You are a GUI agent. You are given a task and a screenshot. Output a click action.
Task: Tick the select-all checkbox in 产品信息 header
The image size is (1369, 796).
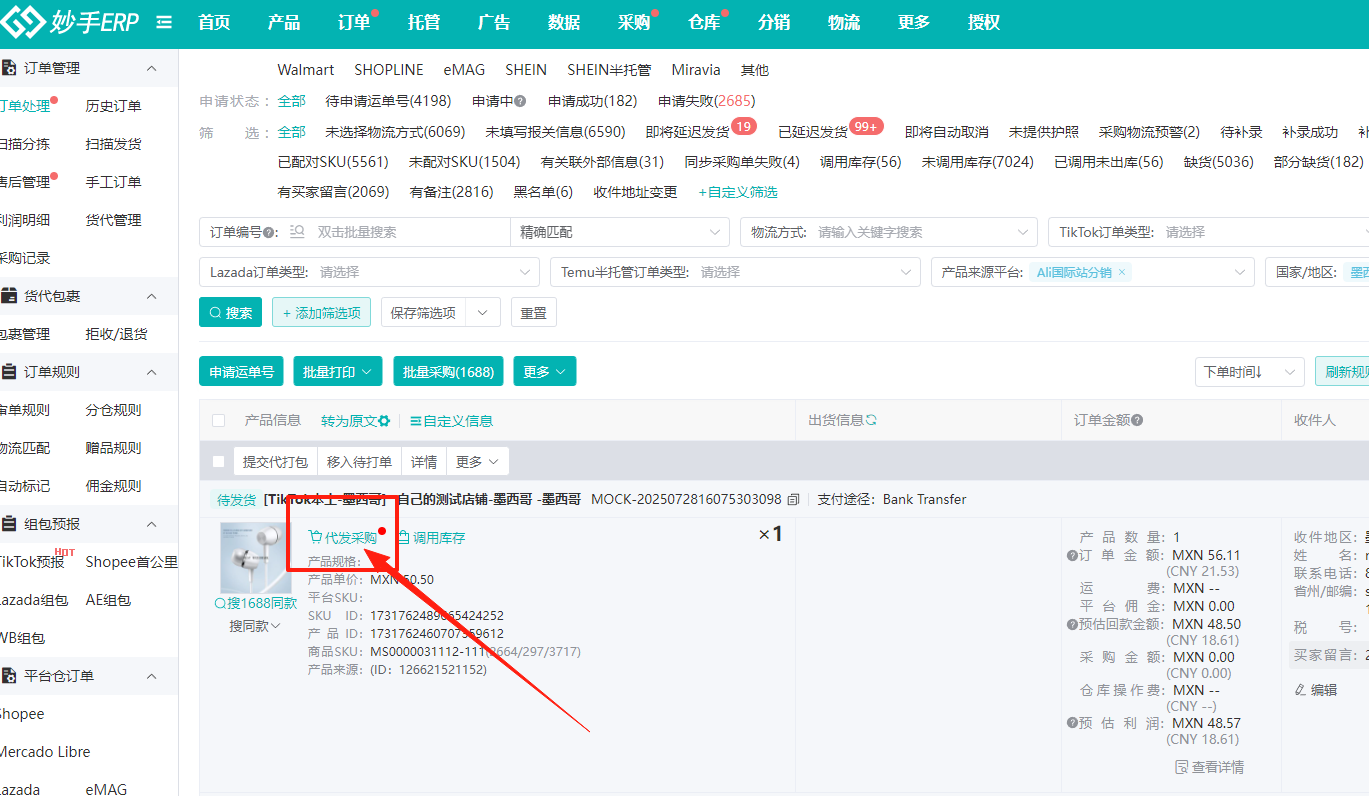(219, 421)
